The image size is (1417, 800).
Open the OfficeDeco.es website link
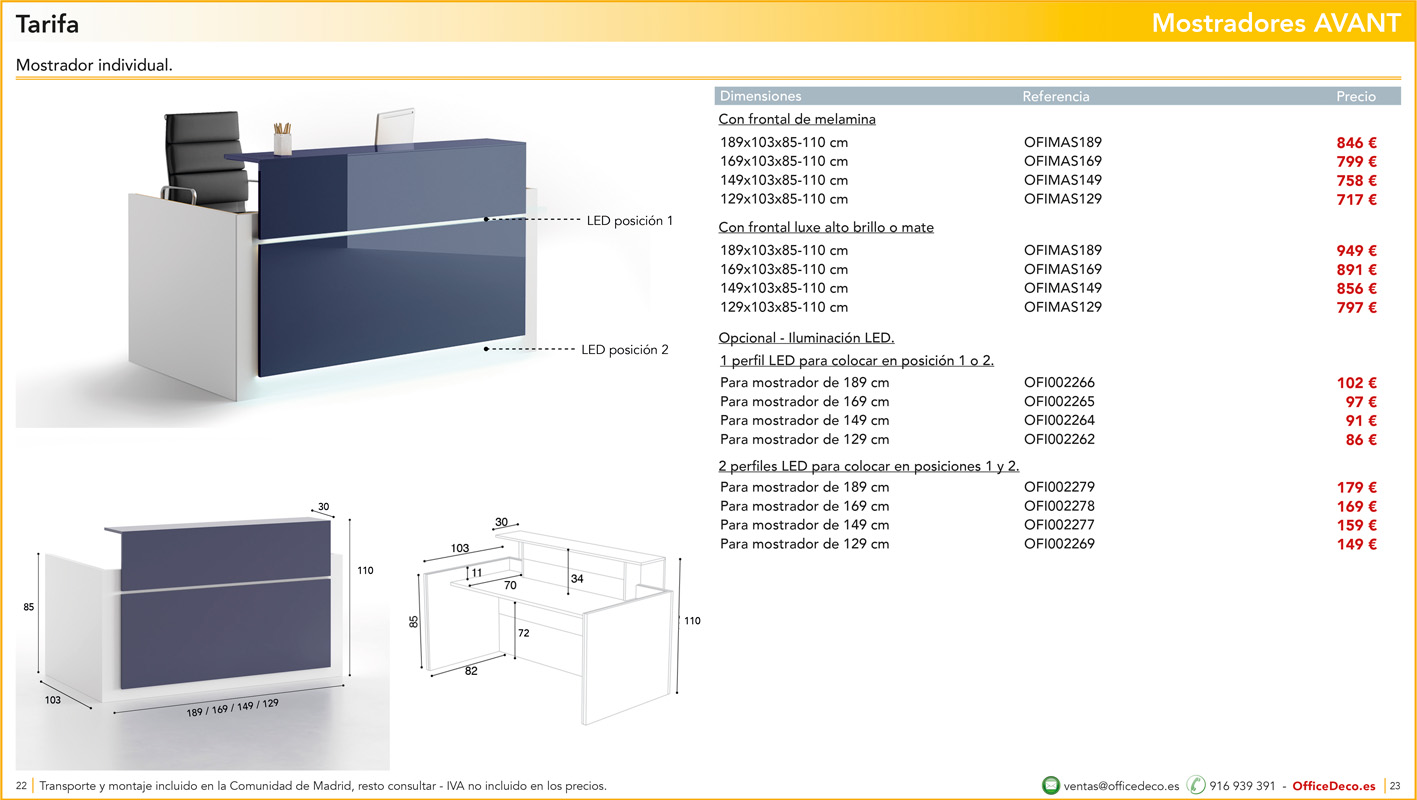(x=1334, y=786)
